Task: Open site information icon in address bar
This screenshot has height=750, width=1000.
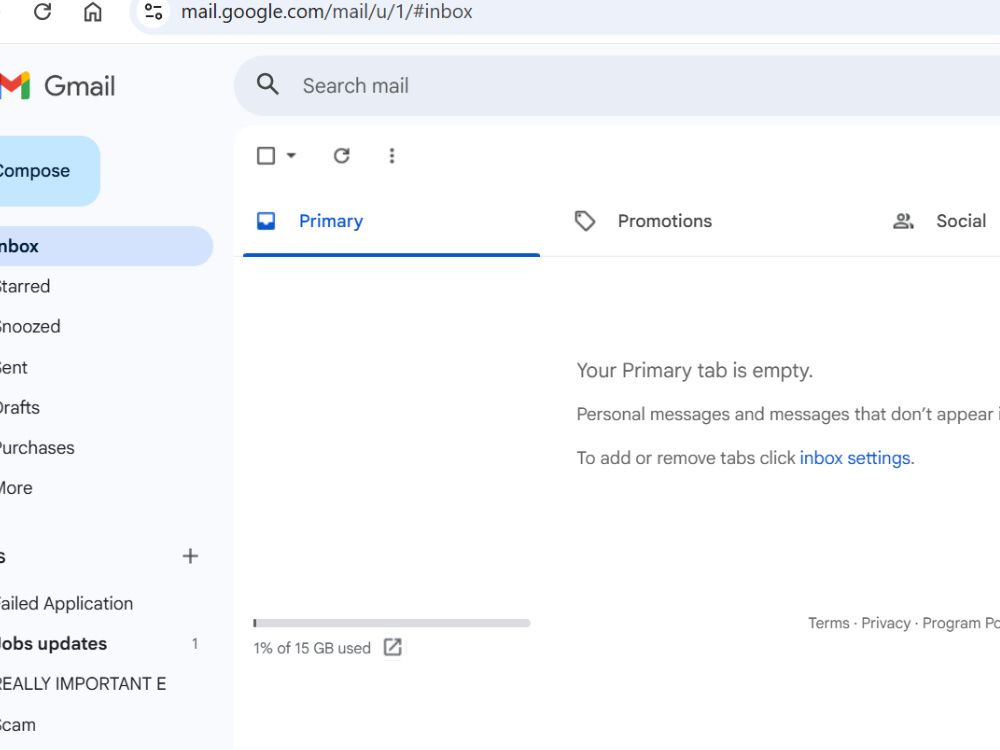Action: coord(153,11)
